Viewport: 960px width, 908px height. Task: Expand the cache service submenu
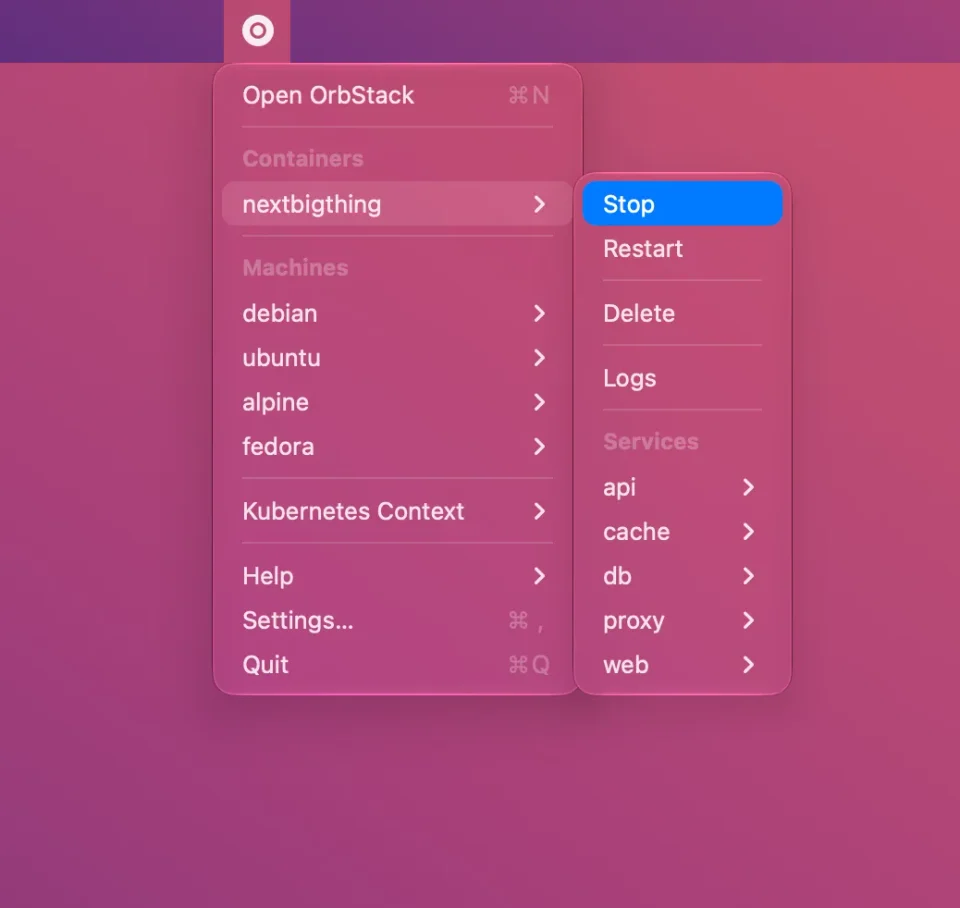[682, 531]
